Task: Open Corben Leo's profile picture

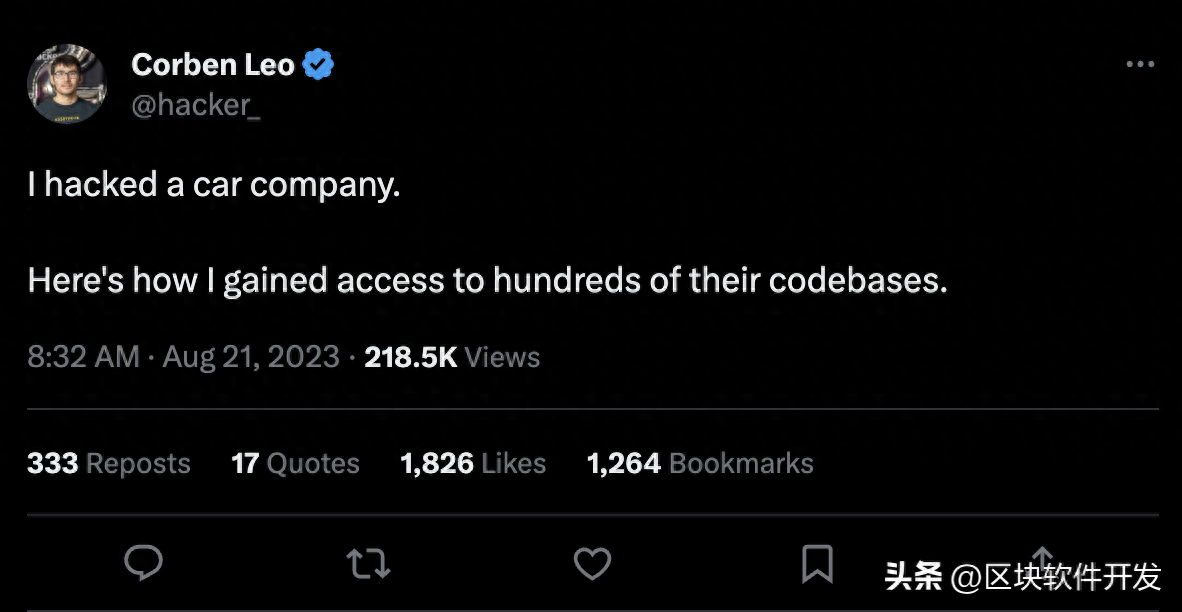Action: pos(66,84)
